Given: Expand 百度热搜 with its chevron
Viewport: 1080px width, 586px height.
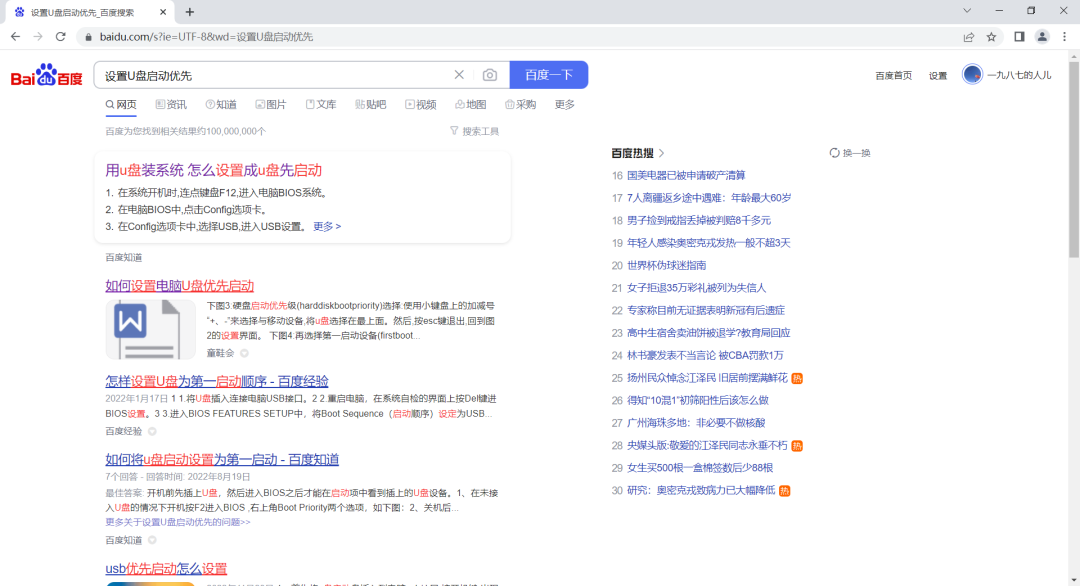Looking at the screenshot, I should 661,153.
